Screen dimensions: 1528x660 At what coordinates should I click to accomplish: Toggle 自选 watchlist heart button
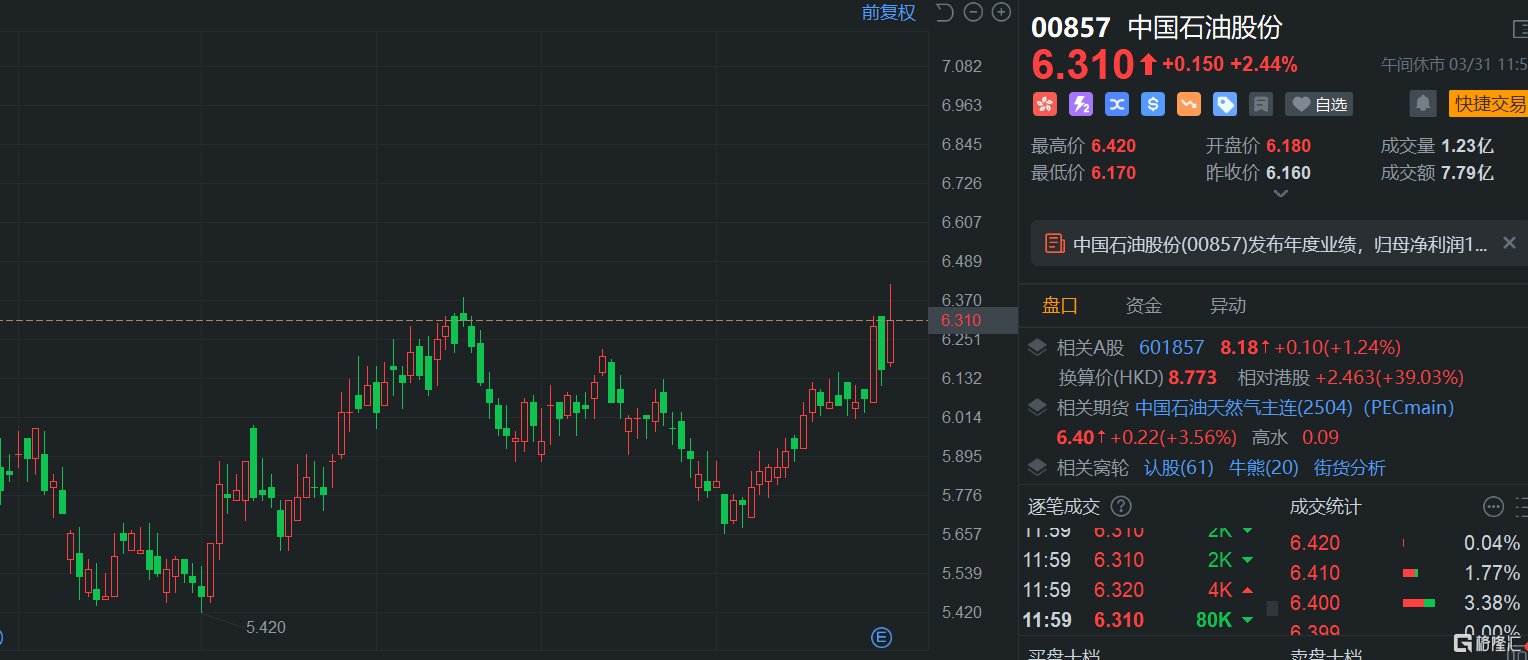[1319, 104]
